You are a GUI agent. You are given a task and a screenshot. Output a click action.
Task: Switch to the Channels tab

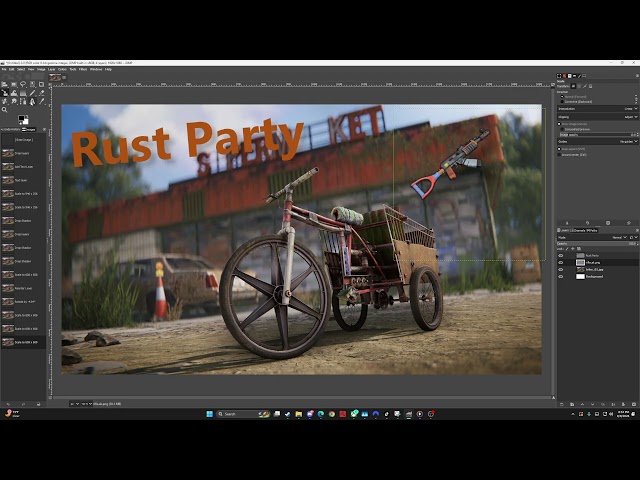tap(578, 231)
